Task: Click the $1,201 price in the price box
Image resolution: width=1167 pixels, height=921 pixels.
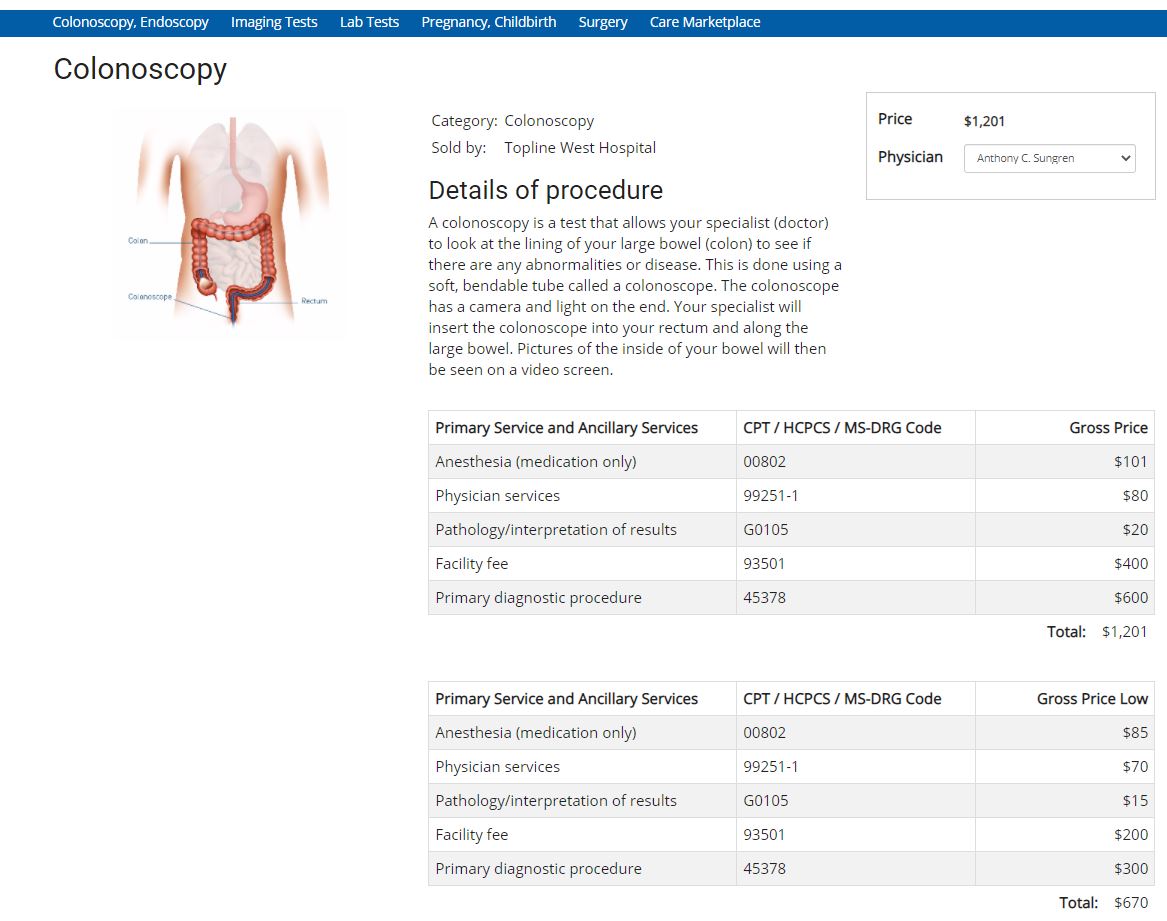Action: point(984,121)
